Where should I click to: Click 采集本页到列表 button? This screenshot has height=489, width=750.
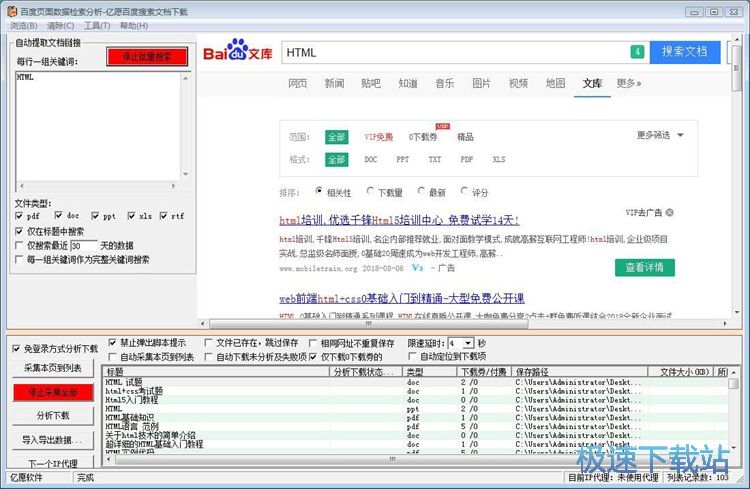[53, 367]
